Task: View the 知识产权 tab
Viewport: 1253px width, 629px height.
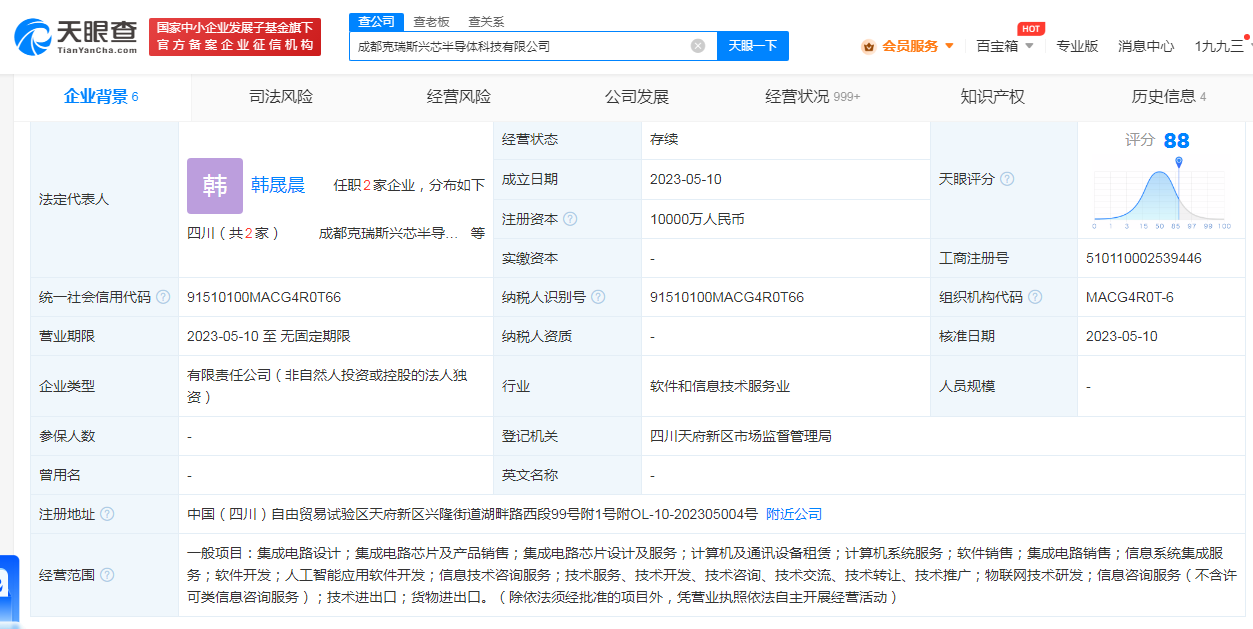Action: pyautogui.click(x=993, y=97)
